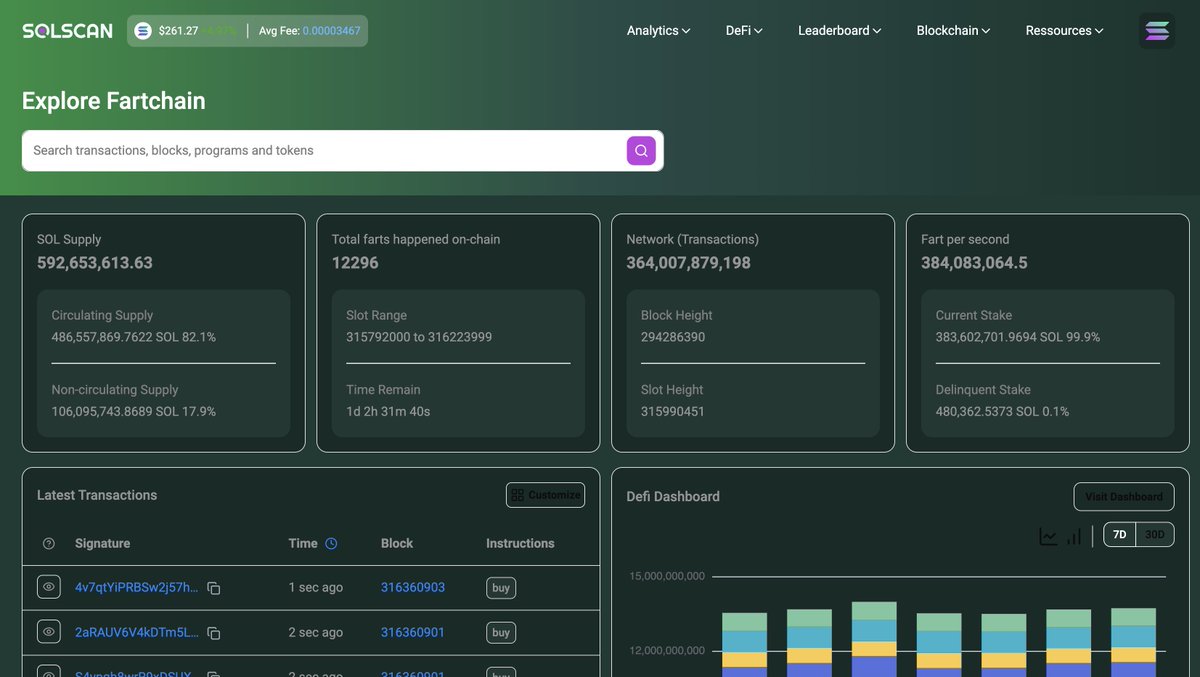
Task: Click the SOL Supply value 592,653,613.63
Action: (95, 263)
